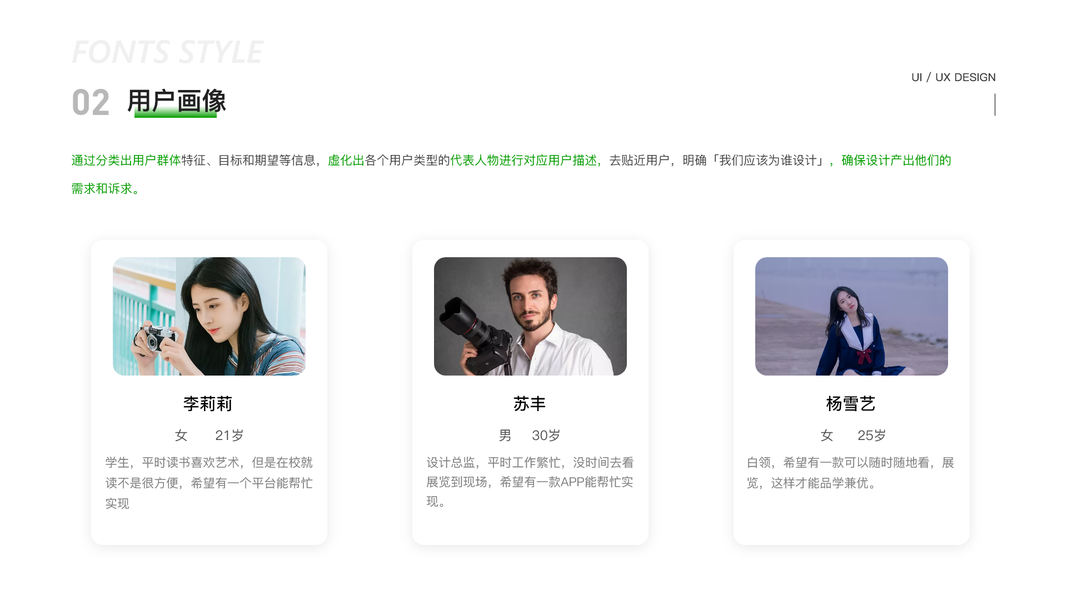Select the 苏丰 photographer portrait image
Screen dimensions: 1067x600
pos(530,316)
